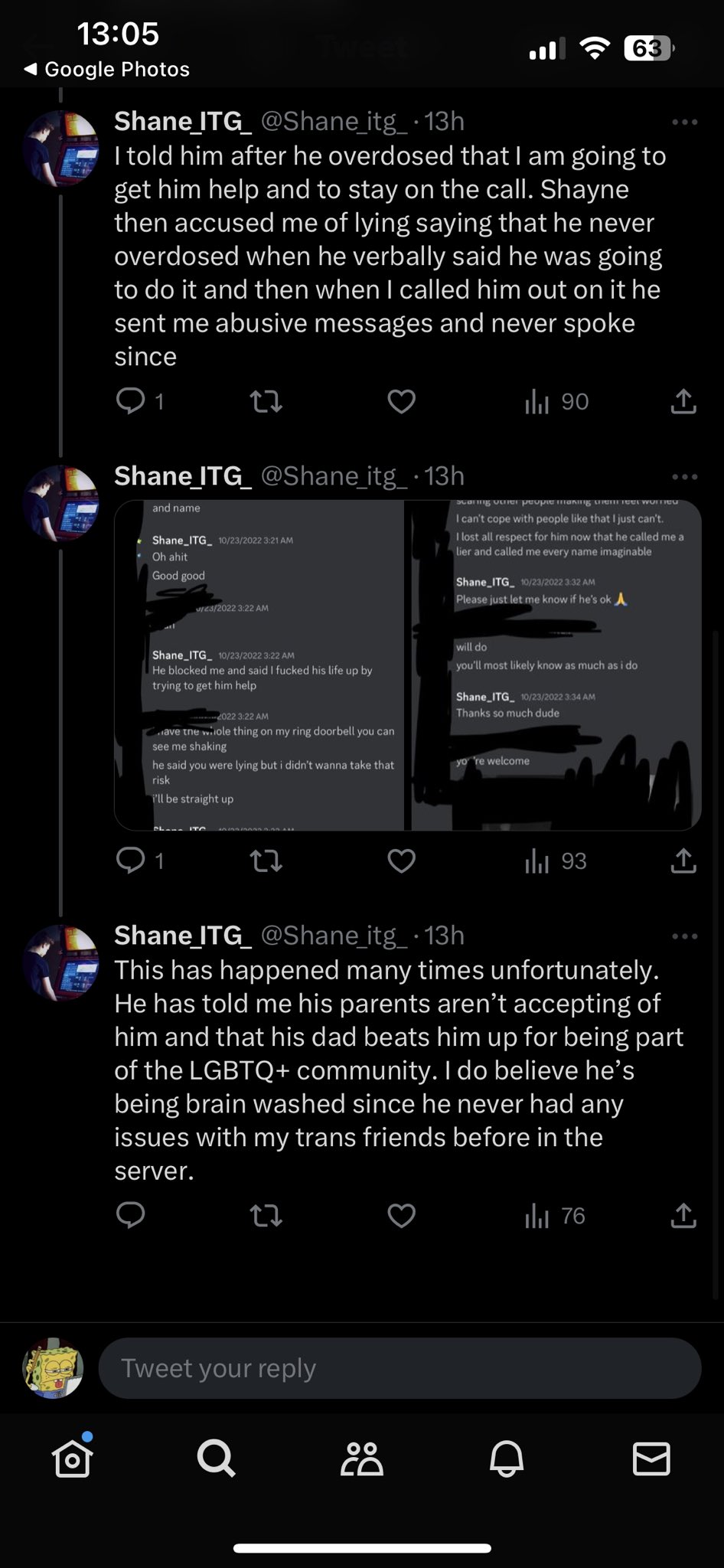Reply to the first tweet with 1 reply

[x=131, y=400]
